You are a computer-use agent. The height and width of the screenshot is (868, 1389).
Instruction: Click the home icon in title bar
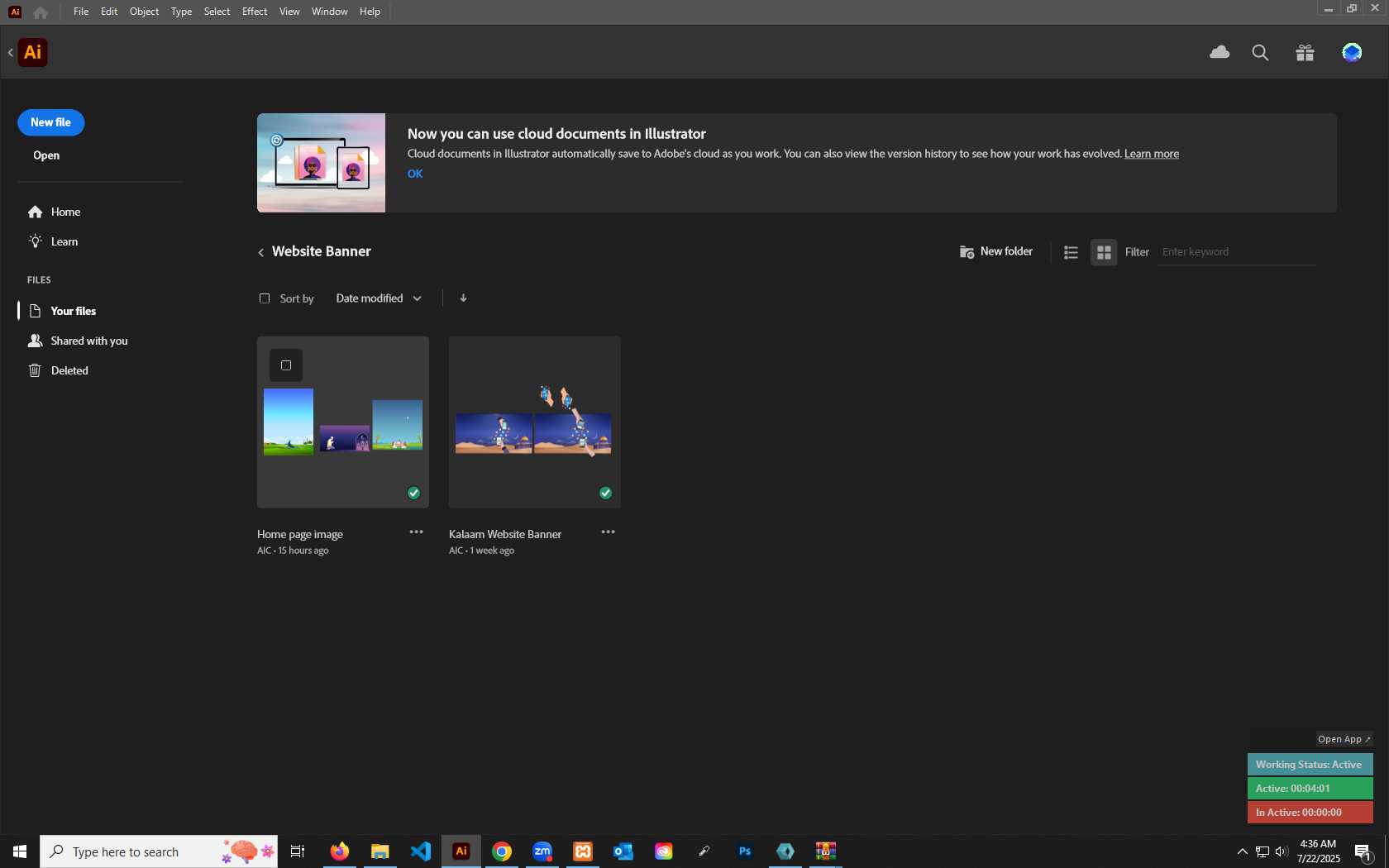[x=41, y=12]
